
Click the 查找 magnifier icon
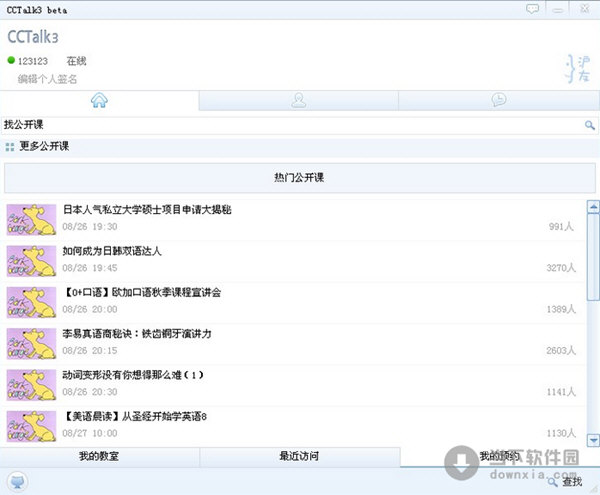[552, 482]
